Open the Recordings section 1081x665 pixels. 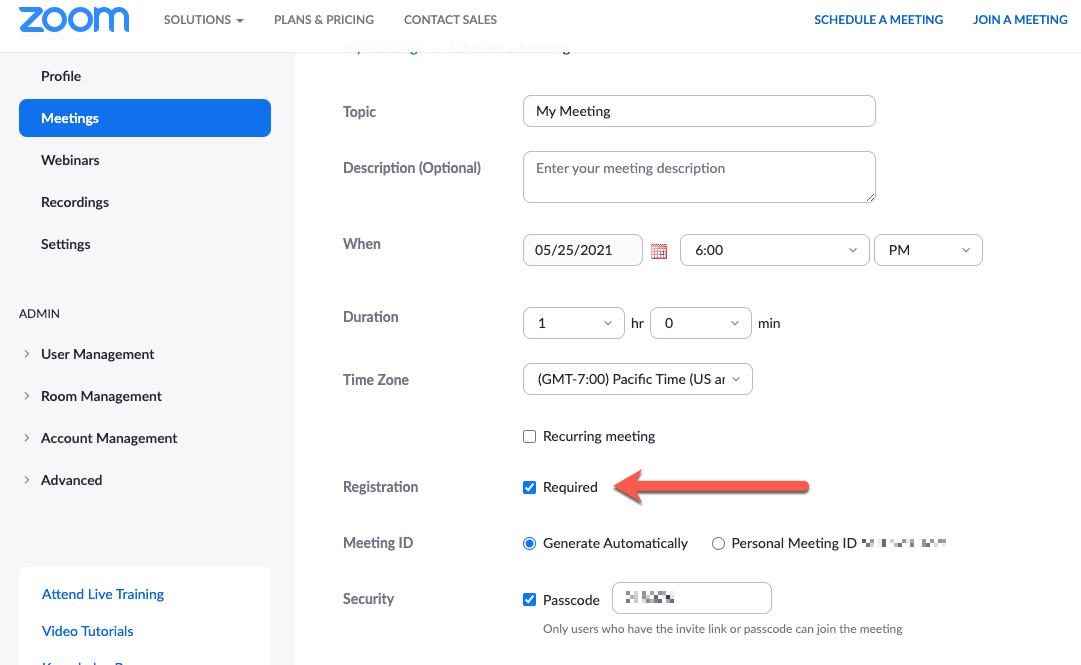[74, 202]
